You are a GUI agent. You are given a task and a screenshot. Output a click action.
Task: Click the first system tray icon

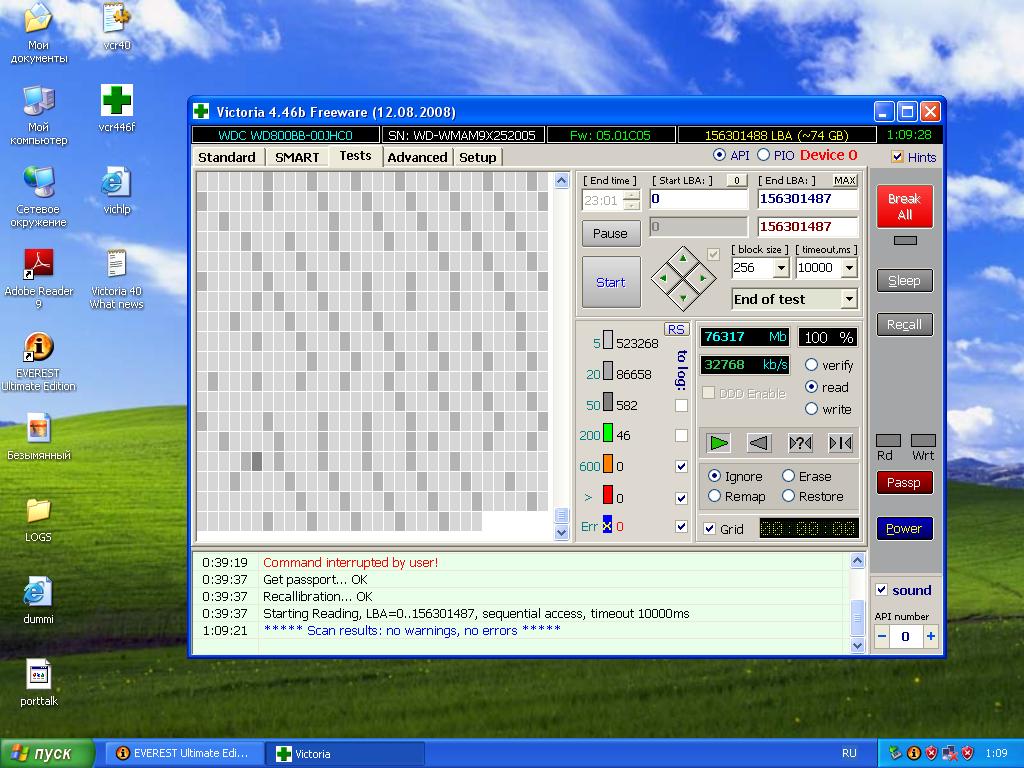[x=895, y=753]
